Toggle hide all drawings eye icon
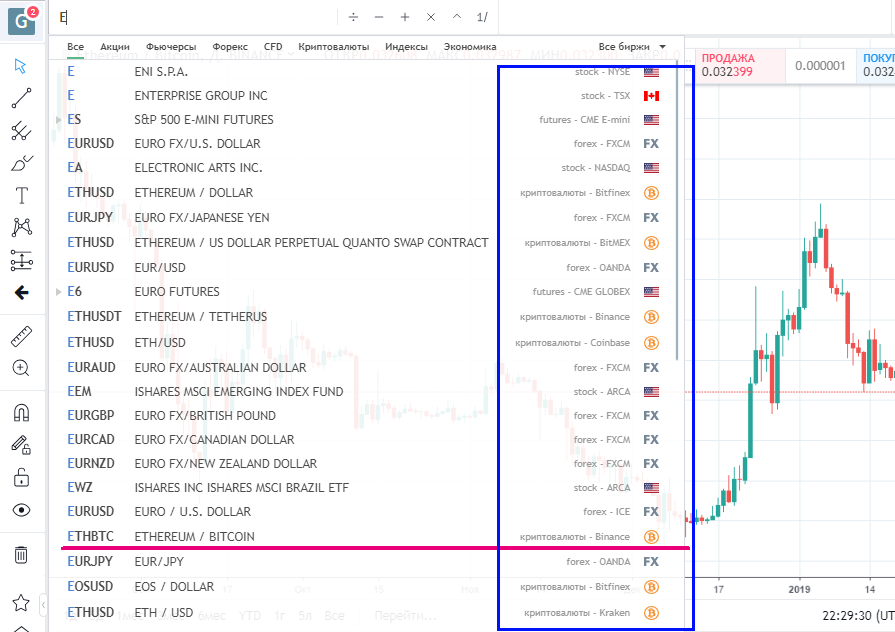The width and height of the screenshot is (895, 632). [21, 510]
